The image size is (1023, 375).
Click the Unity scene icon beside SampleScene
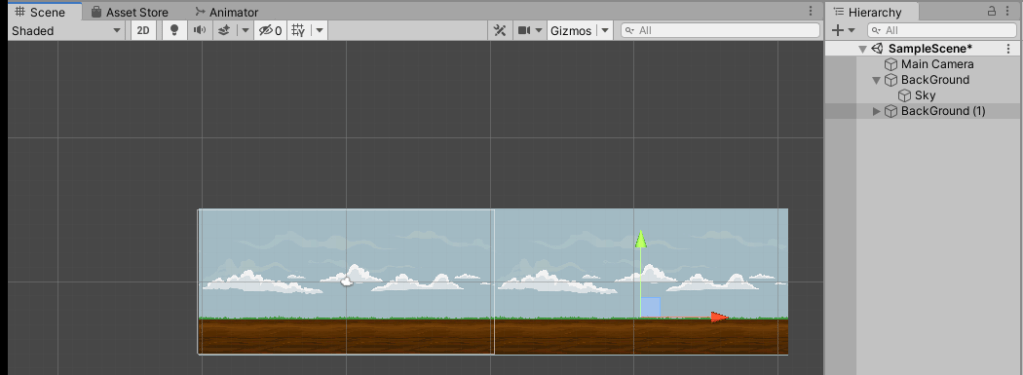click(x=878, y=49)
